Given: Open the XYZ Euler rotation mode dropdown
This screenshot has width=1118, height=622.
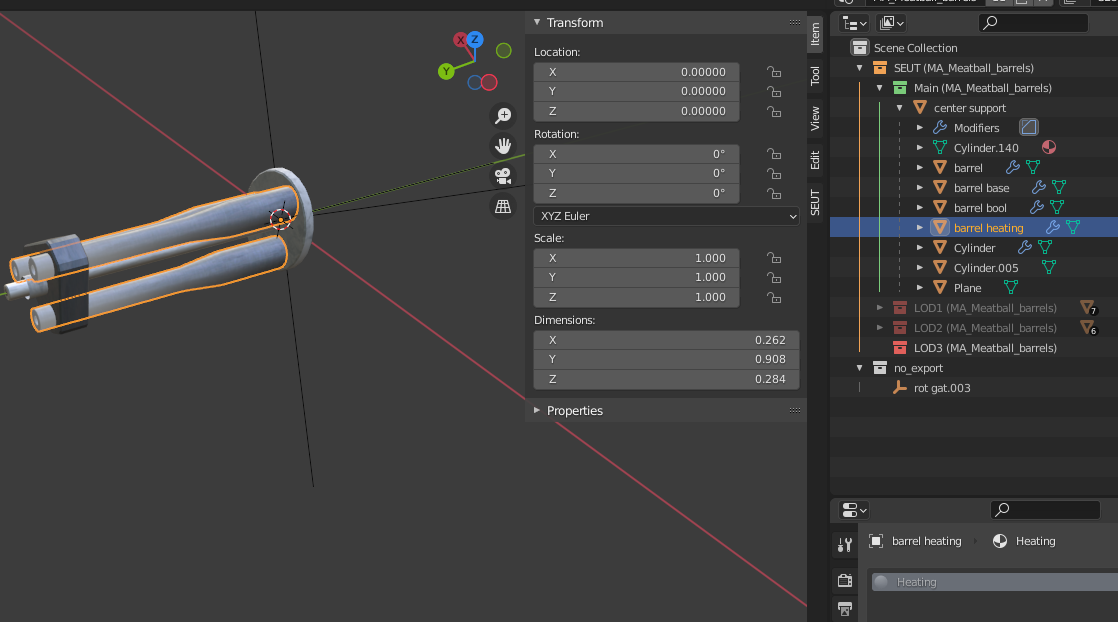Looking at the screenshot, I should coord(666,216).
